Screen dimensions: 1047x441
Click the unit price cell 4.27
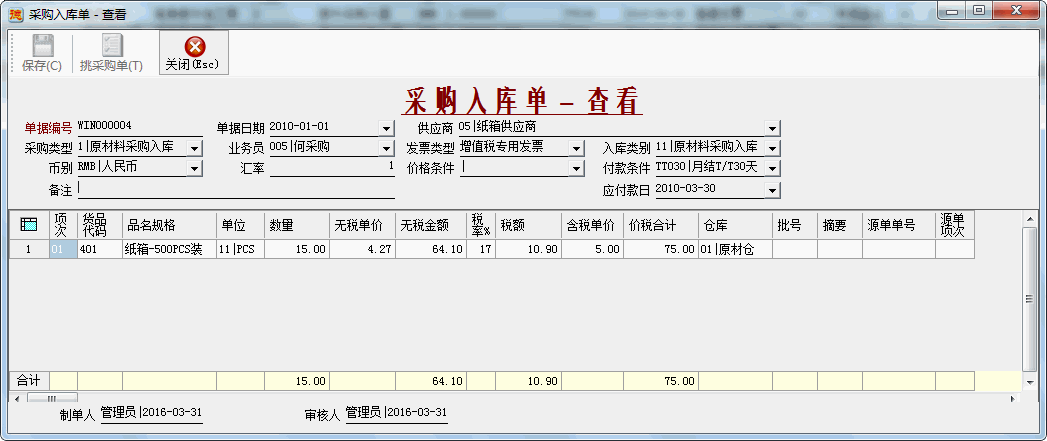click(x=363, y=249)
